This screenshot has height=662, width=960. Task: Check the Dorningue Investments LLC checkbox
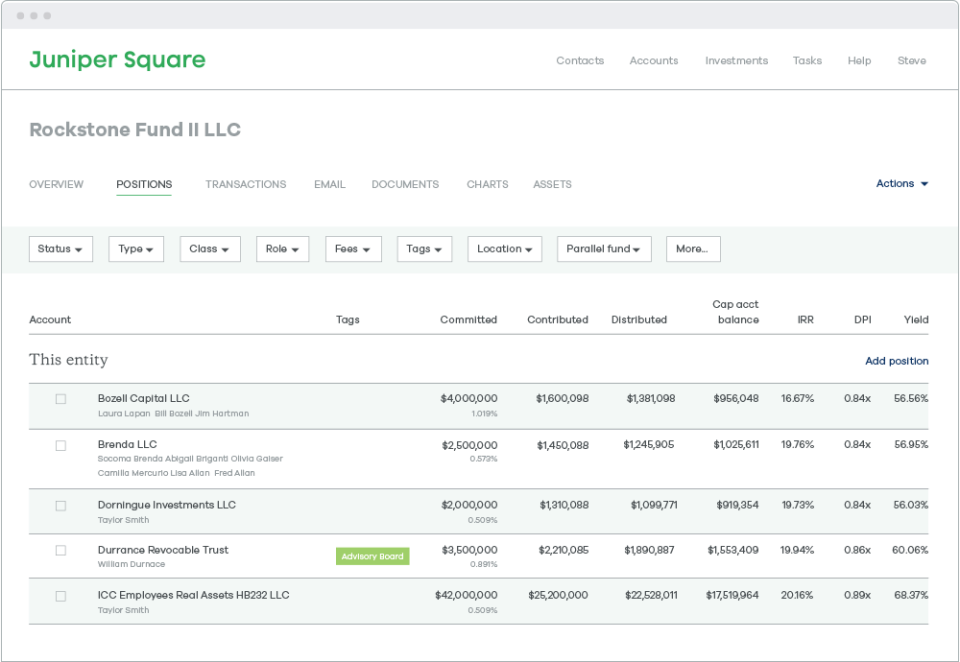click(61, 506)
